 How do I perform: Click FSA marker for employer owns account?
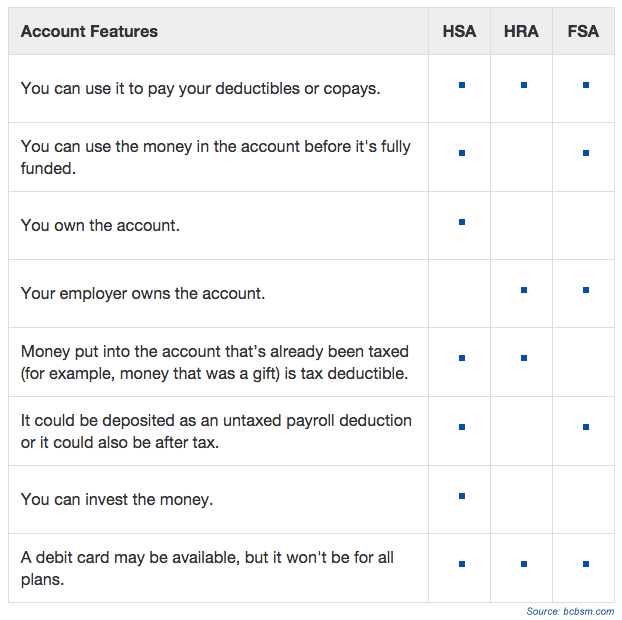(x=586, y=290)
